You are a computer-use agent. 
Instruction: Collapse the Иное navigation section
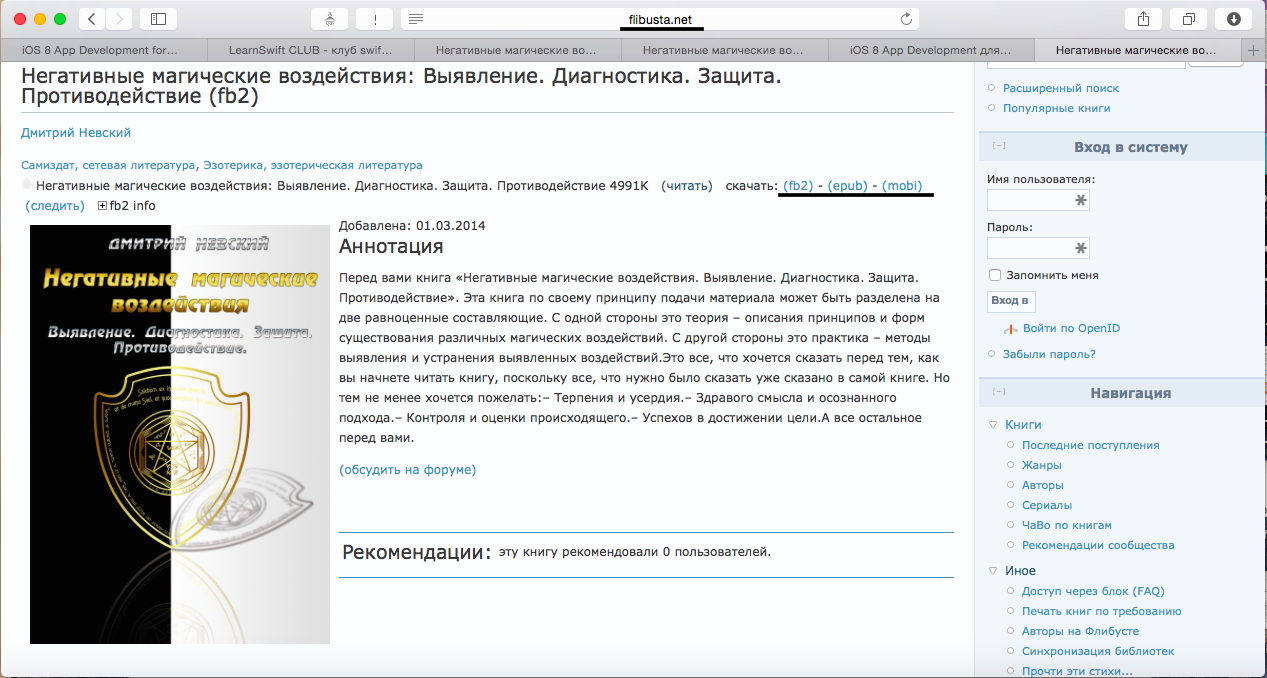click(991, 570)
